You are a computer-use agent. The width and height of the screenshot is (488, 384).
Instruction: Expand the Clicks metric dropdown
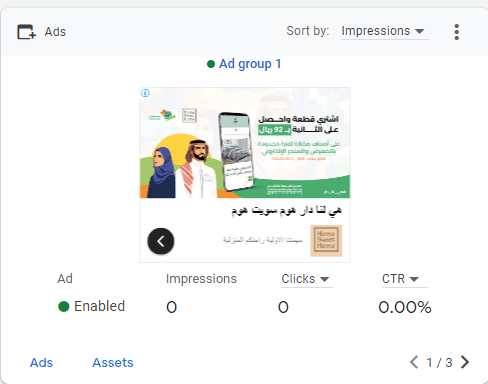pyautogui.click(x=306, y=279)
